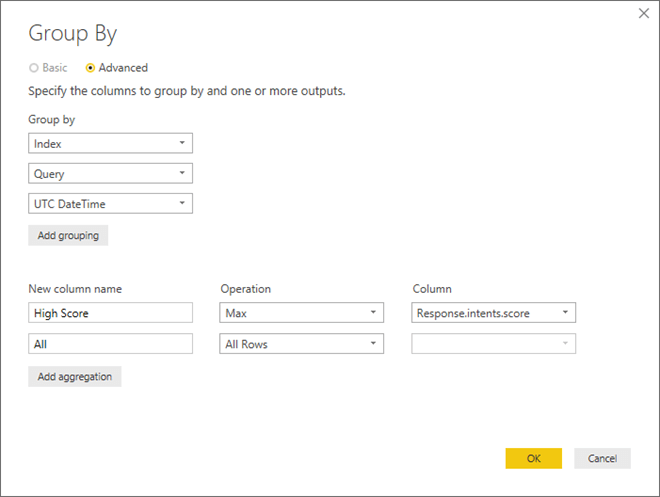Click the Add aggregation button
Viewport: 660px width, 497px height.
coord(74,376)
